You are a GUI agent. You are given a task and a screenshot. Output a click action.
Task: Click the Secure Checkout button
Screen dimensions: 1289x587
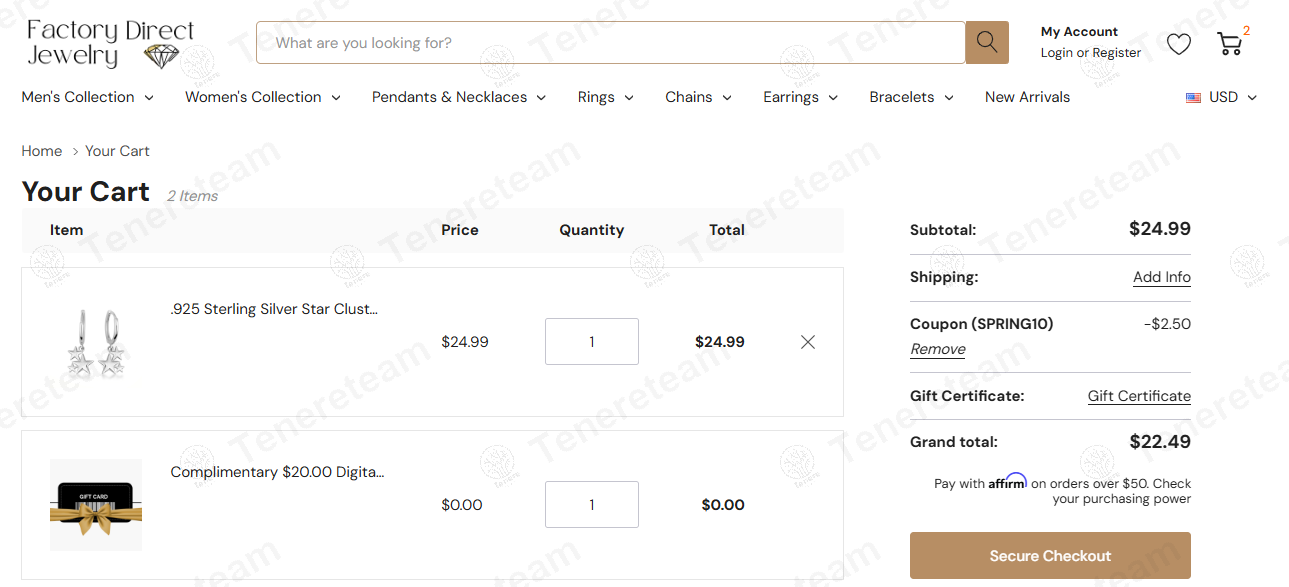point(1050,556)
